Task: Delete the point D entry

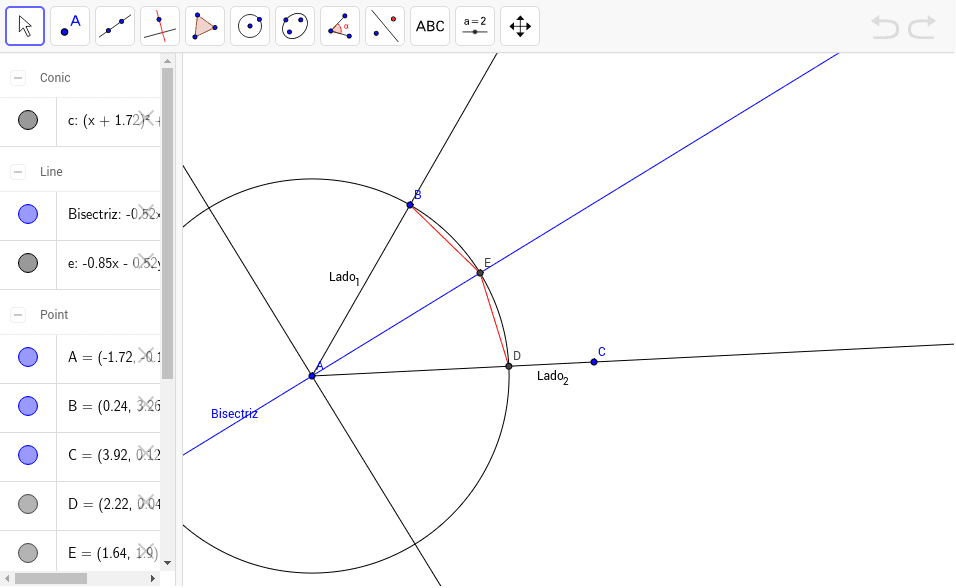Action: [x=146, y=501]
